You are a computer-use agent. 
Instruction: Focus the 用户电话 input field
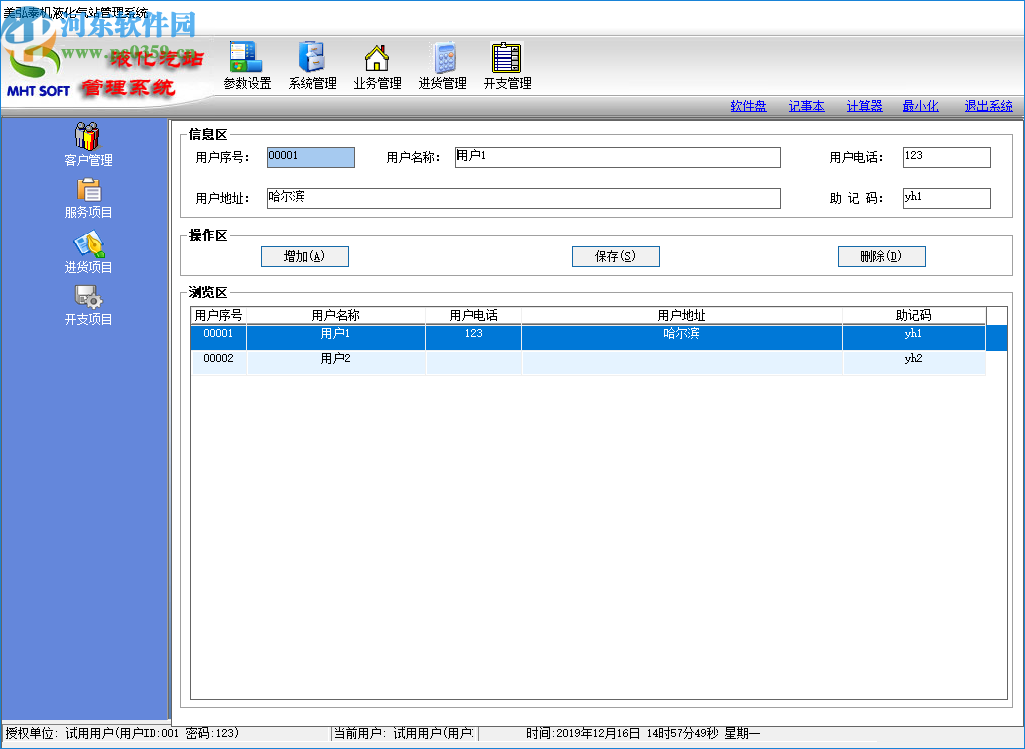[947, 158]
